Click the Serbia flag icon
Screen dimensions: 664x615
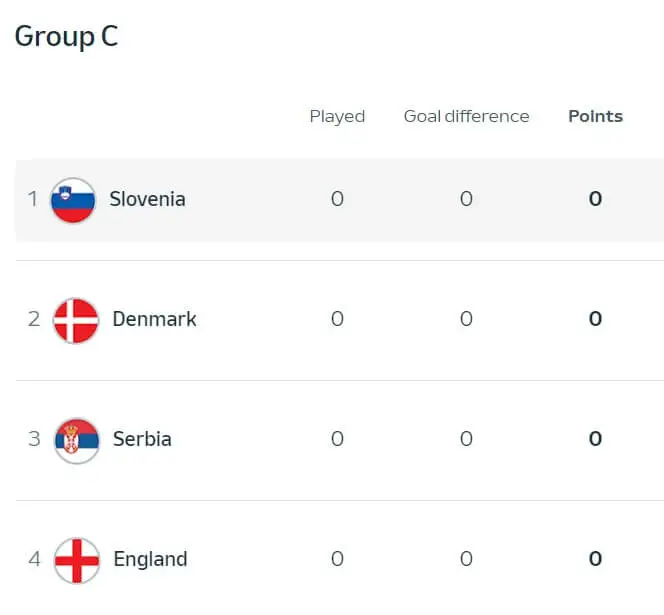pos(77,440)
